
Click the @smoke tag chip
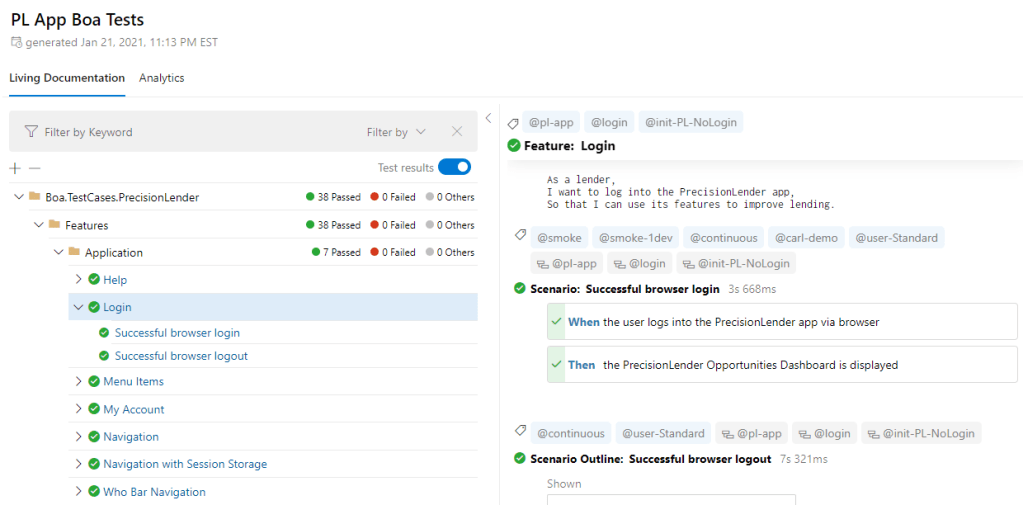(x=559, y=238)
